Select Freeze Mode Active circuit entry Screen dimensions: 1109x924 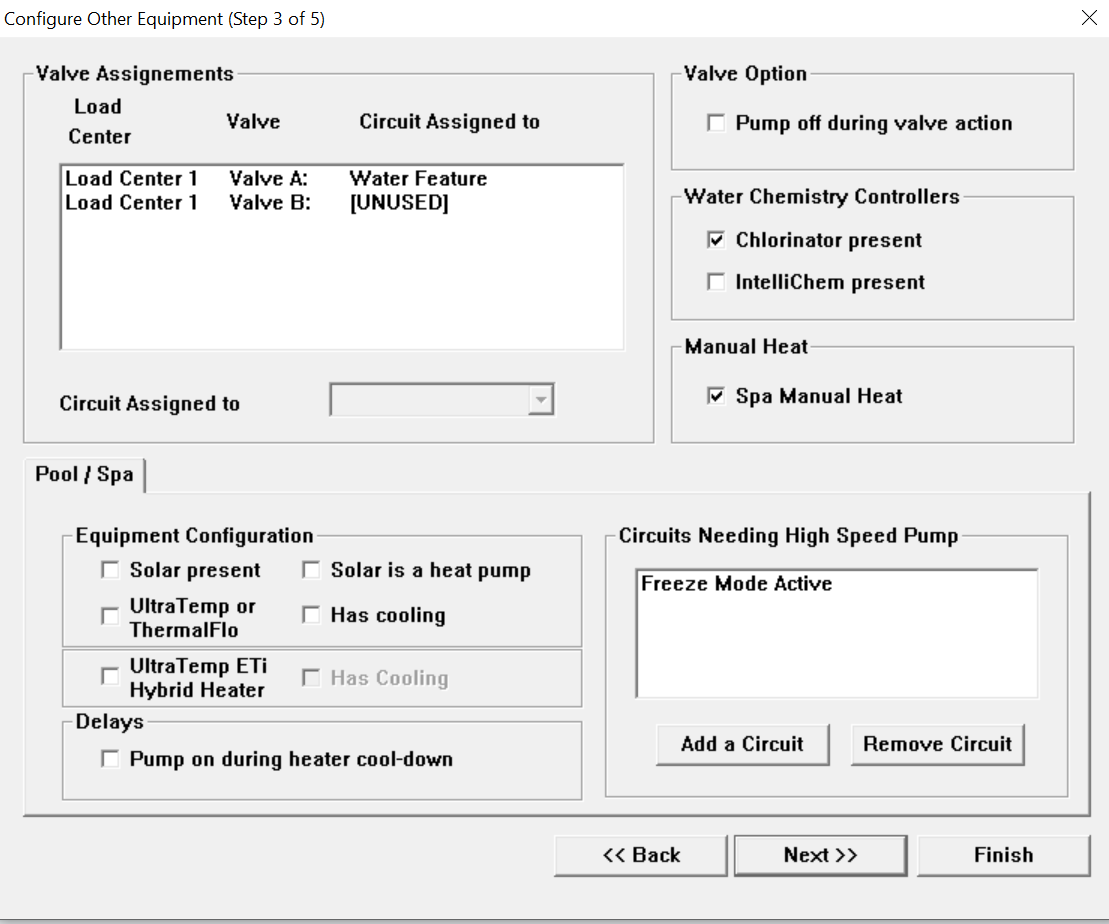(837, 584)
